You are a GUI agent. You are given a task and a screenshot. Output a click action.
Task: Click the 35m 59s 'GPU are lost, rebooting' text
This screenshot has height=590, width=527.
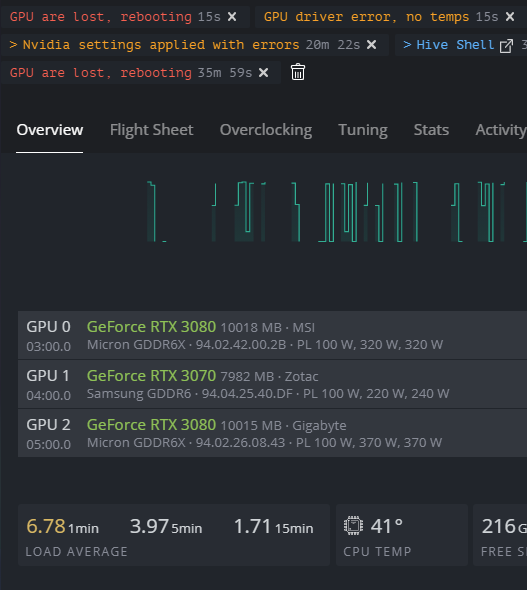101,73
